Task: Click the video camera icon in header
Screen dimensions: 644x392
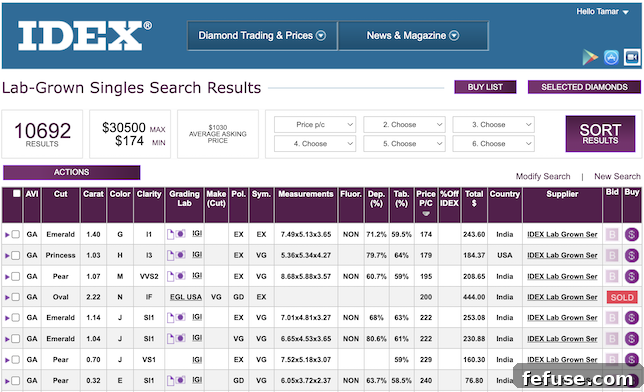Action: coord(632,57)
